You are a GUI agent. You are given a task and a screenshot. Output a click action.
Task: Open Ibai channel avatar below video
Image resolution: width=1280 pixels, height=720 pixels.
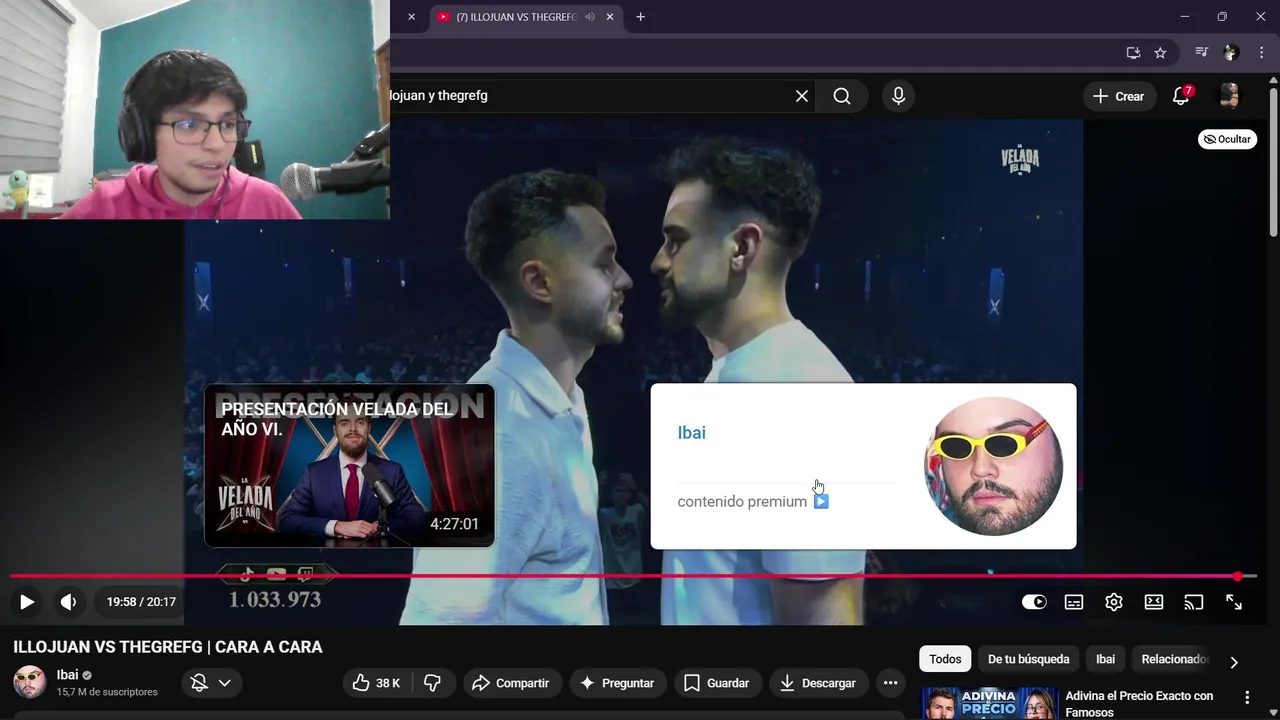point(30,682)
